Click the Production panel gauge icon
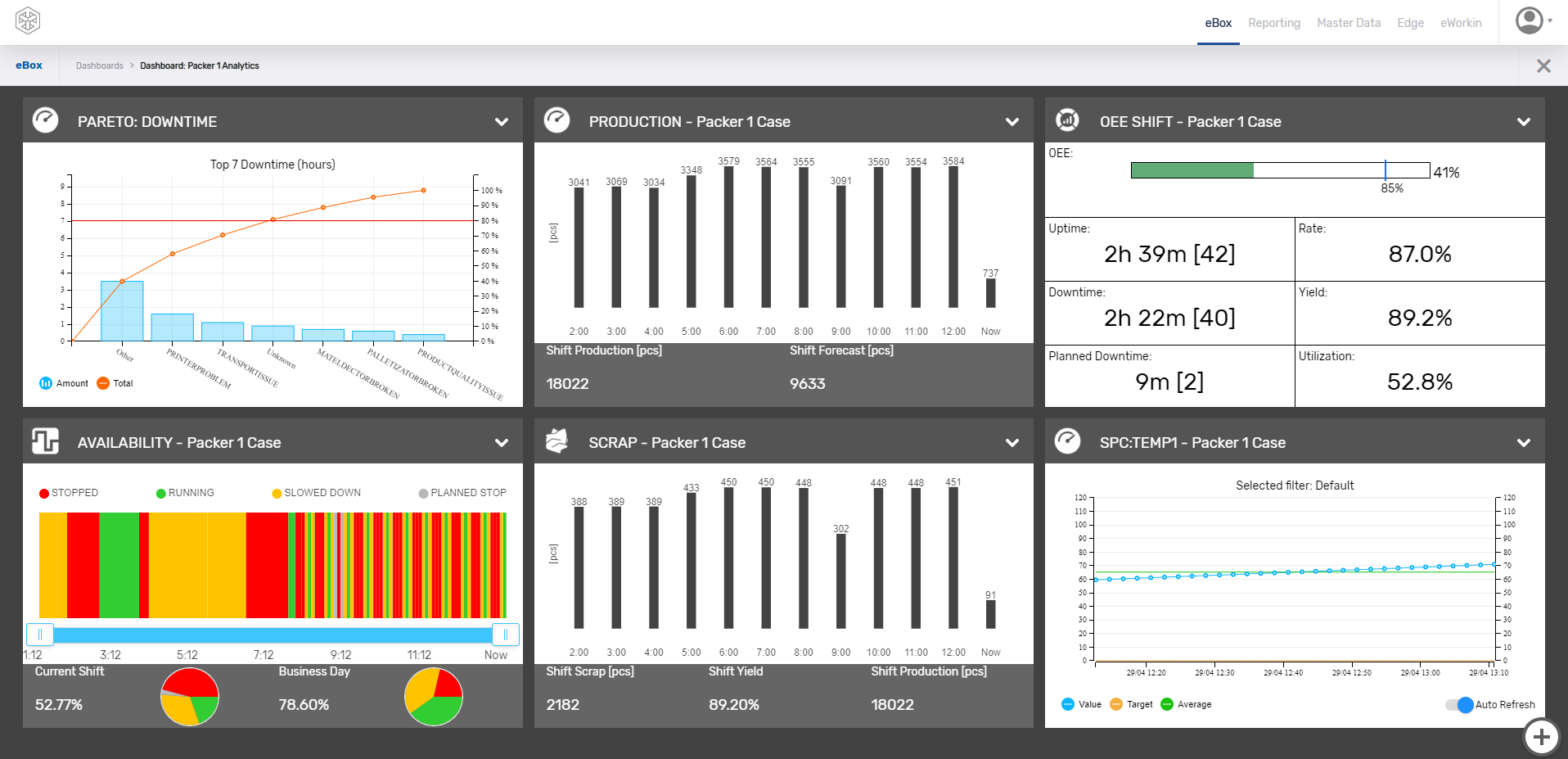 (557, 121)
